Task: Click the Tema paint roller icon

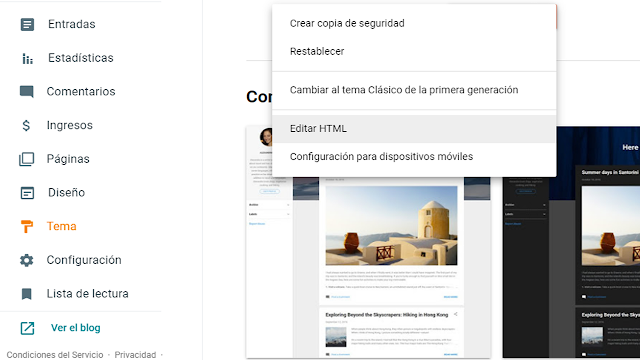Action: 27,227
